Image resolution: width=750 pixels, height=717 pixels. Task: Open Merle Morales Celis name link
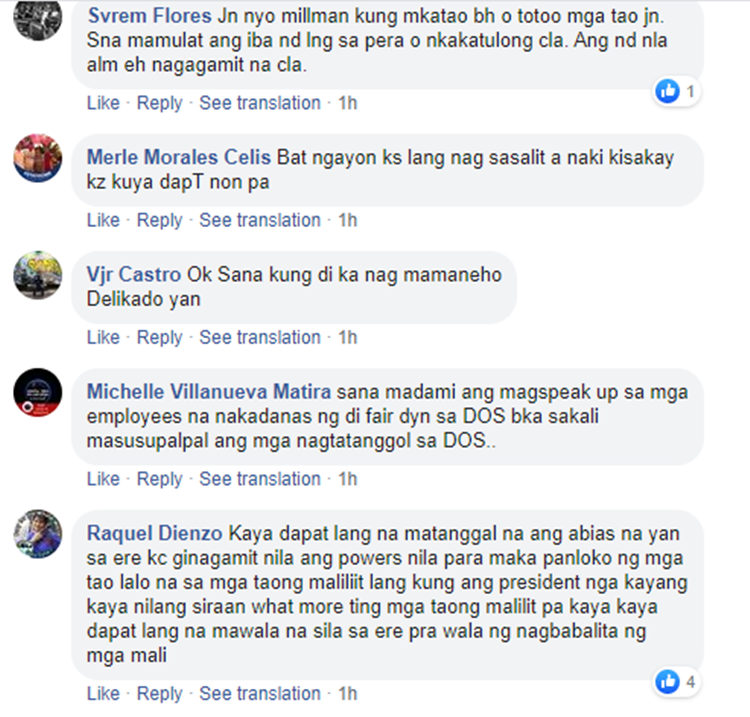(x=178, y=157)
